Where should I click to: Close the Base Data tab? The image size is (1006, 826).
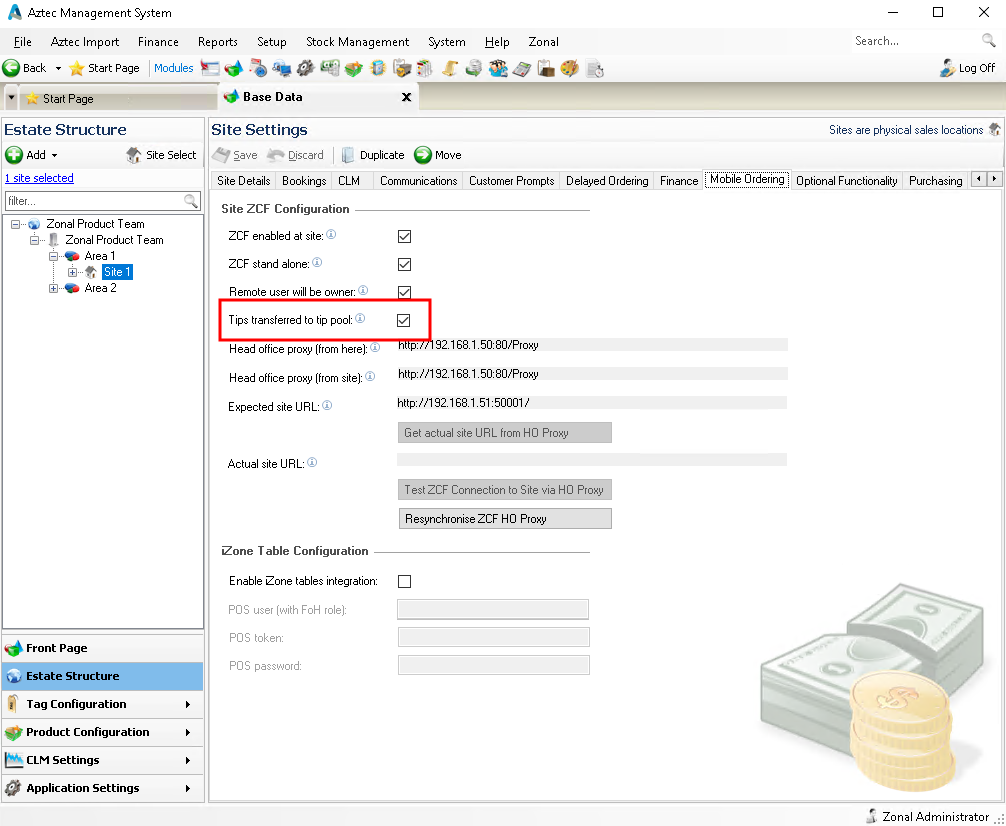[x=406, y=97]
